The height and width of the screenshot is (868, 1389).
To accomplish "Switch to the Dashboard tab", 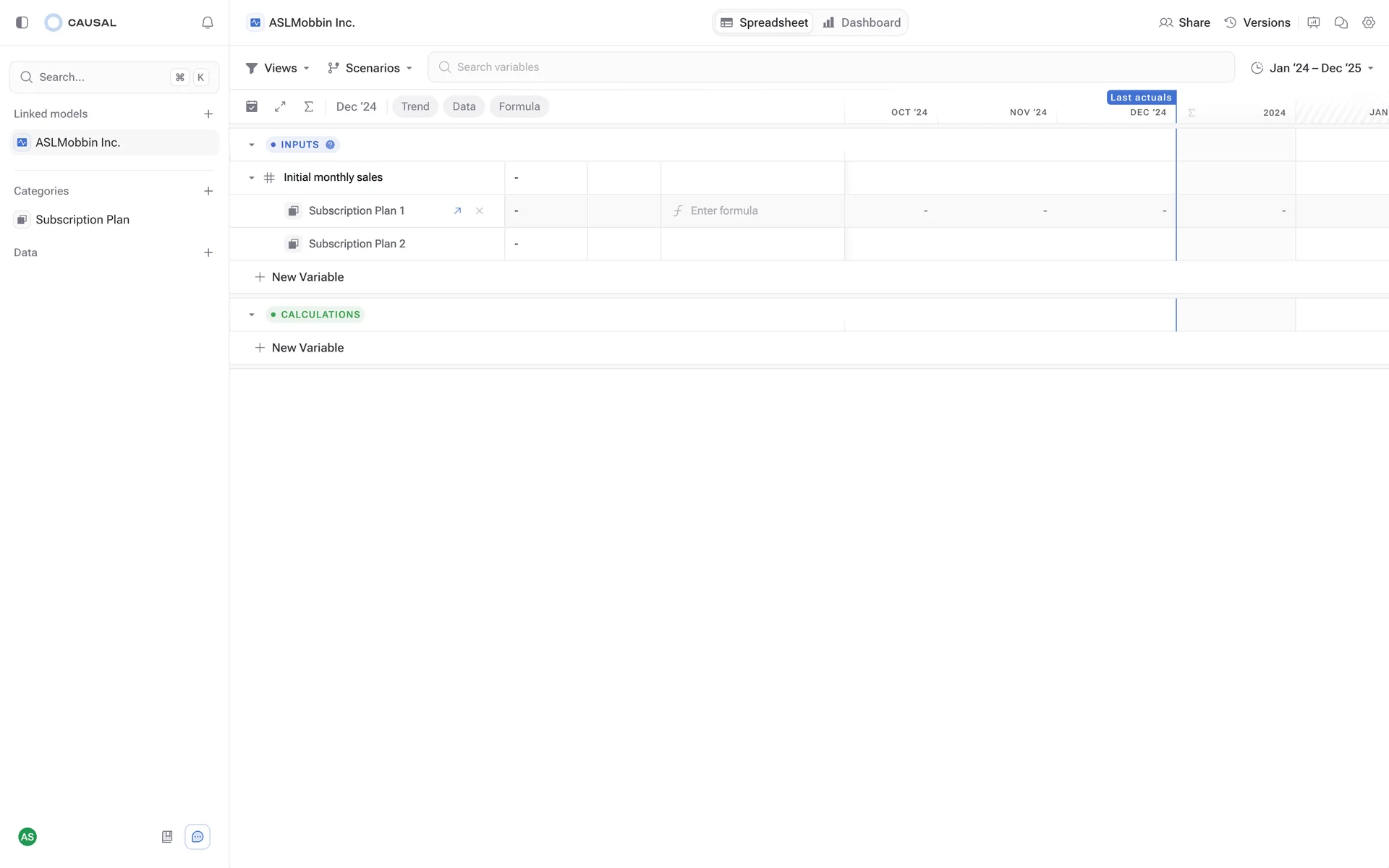I will click(x=862, y=22).
